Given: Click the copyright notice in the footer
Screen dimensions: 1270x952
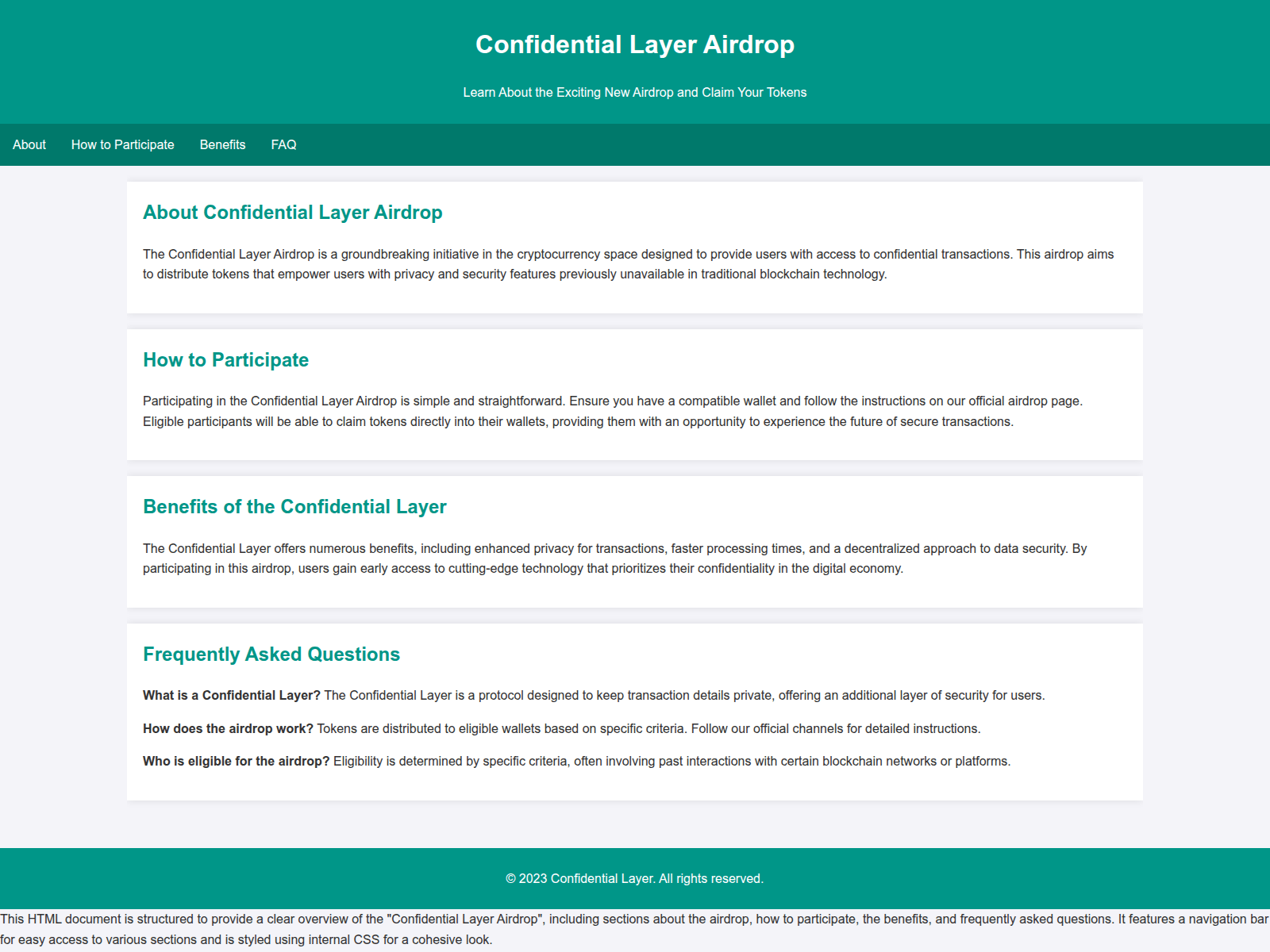Looking at the screenshot, I should (634, 878).
